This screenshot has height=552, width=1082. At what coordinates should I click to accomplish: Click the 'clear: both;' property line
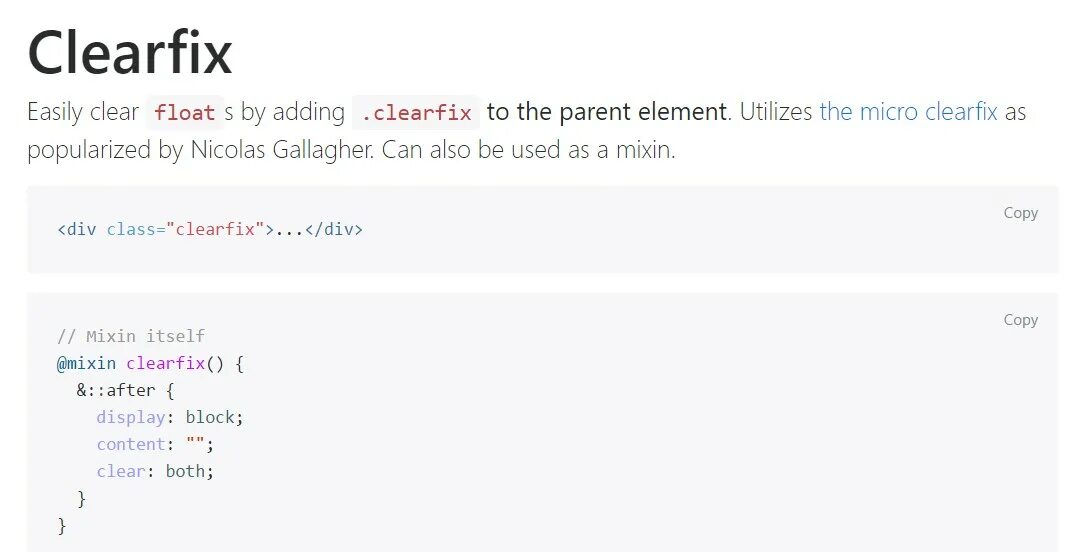(x=155, y=471)
